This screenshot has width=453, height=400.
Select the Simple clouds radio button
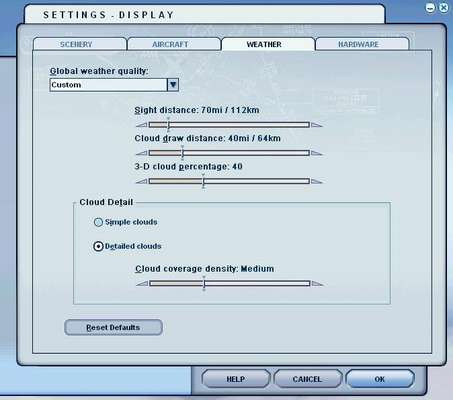(98, 222)
